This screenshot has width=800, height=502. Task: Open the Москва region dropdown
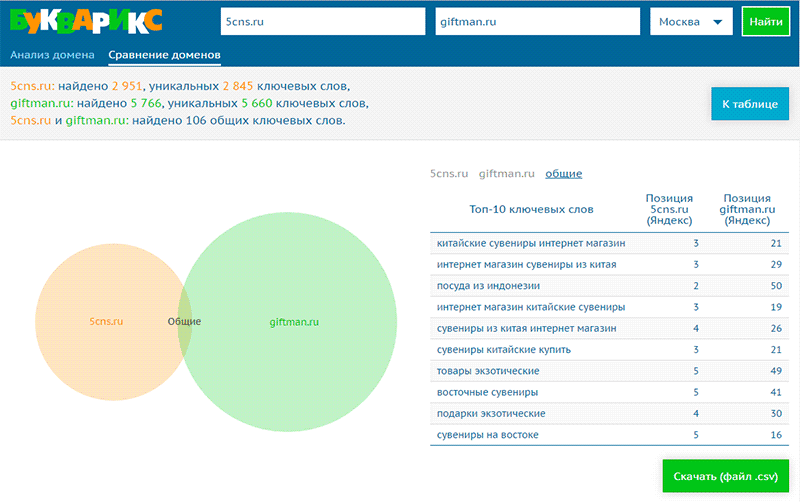[x=691, y=21]
